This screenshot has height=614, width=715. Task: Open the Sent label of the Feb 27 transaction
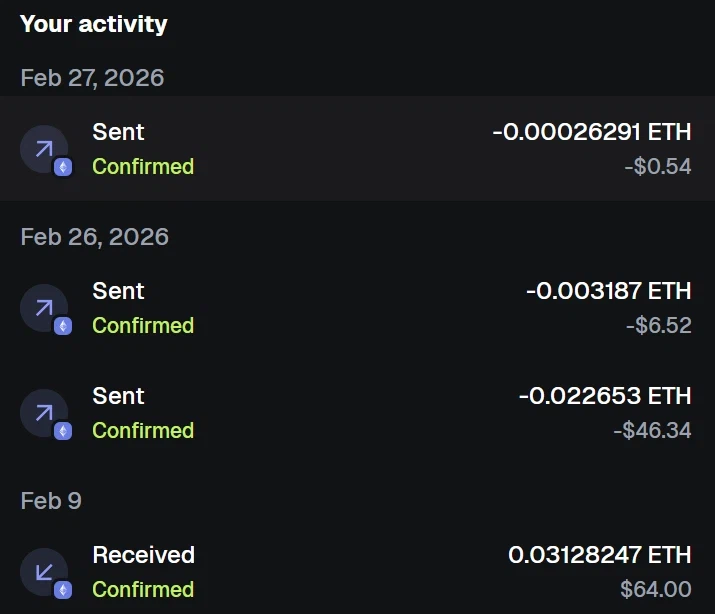click(118, 132)
